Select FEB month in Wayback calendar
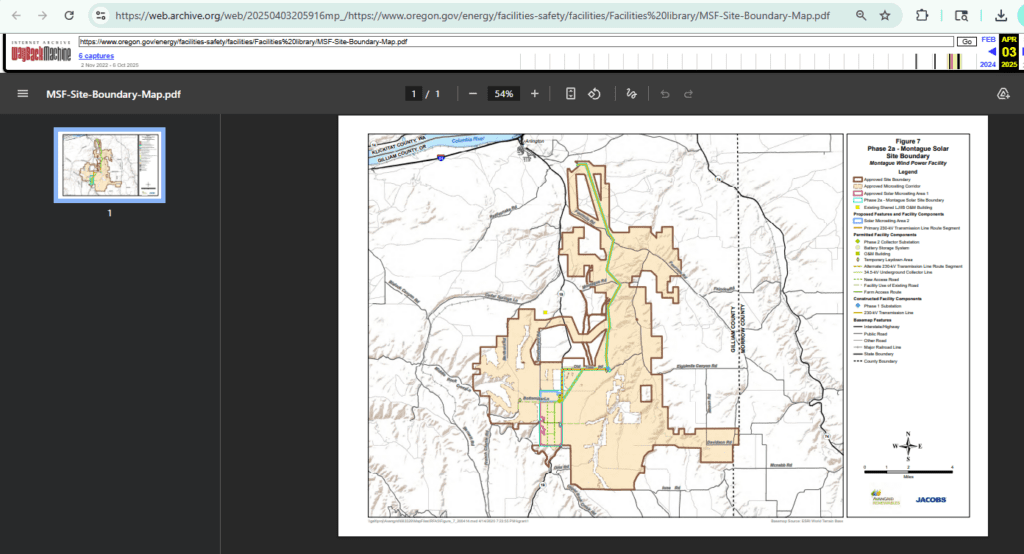Image resolution: width=1024 pixels, height=554 pixels. [988, 40]
